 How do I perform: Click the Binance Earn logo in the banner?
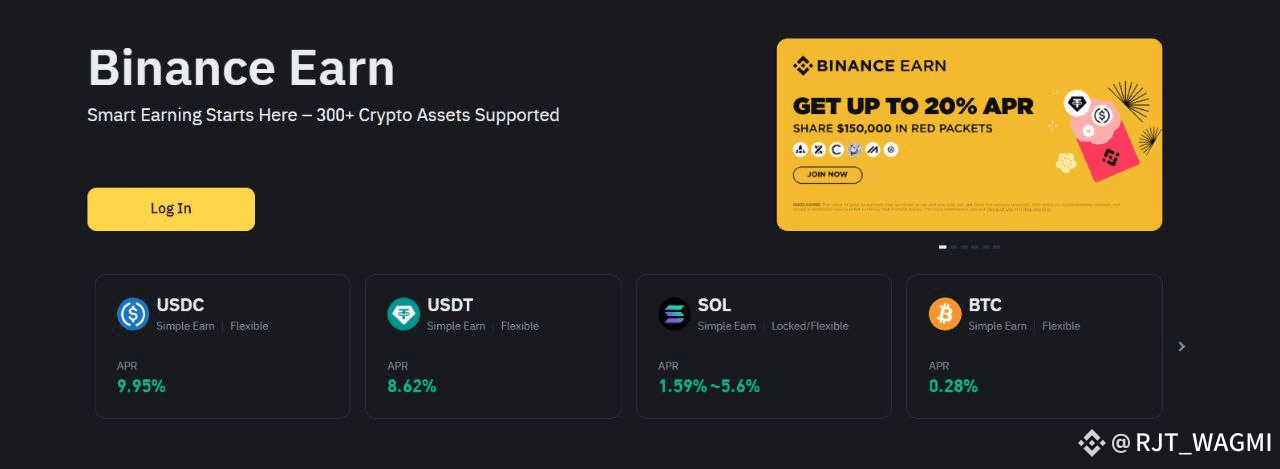[869, 66]
